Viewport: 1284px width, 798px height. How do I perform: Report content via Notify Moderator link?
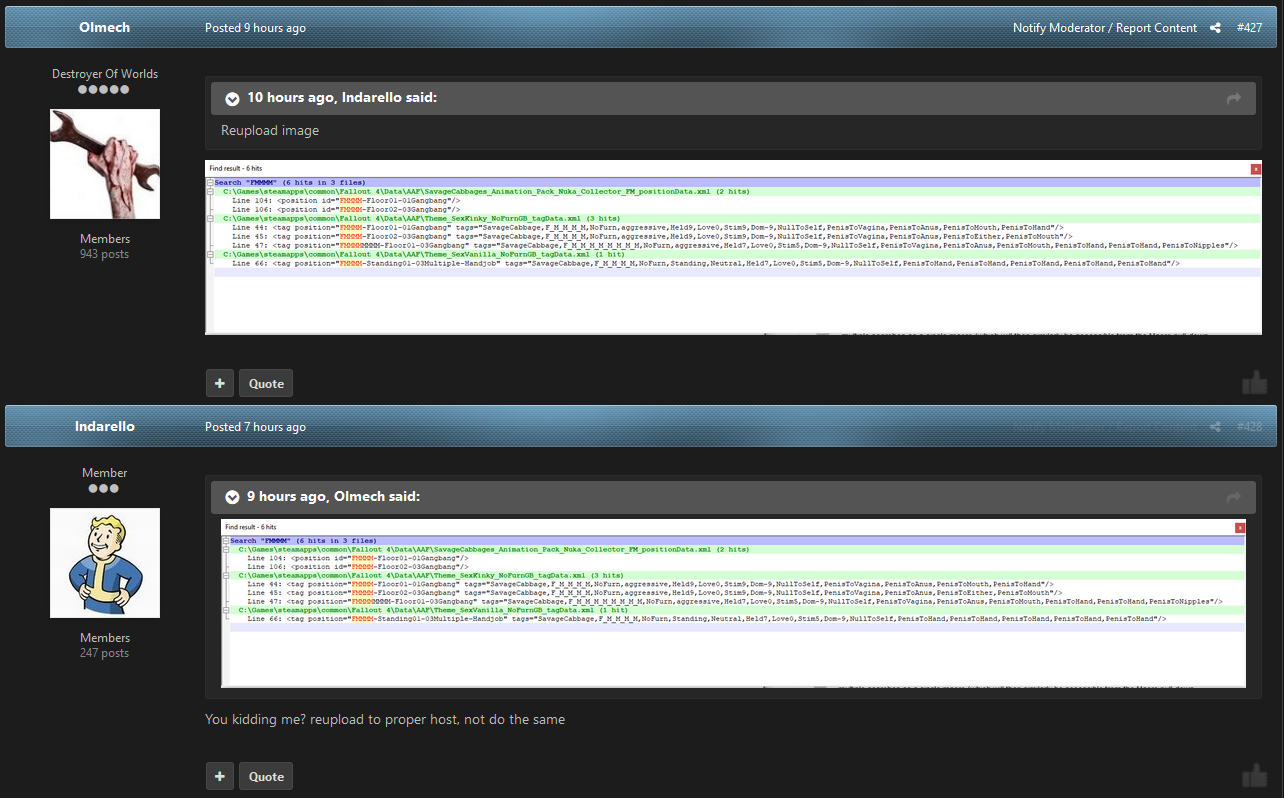(x=1105, y=28)
